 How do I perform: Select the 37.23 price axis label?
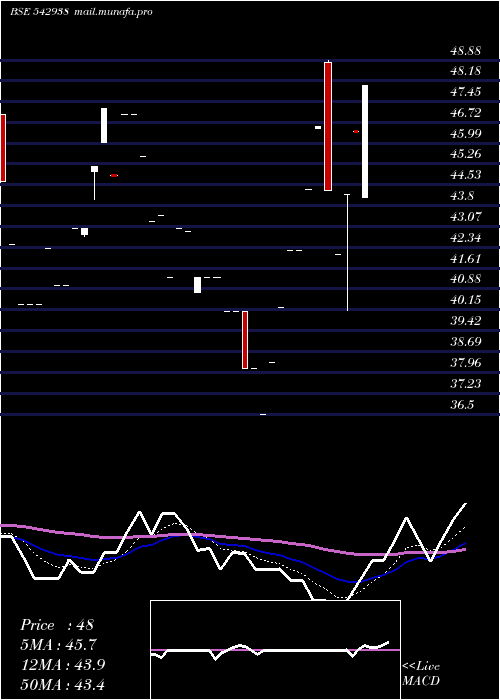click(466, 383)
